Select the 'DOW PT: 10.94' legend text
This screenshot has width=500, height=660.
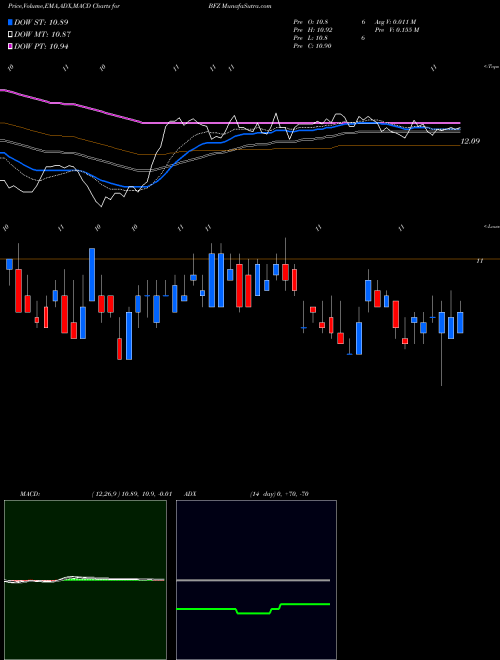41,46
